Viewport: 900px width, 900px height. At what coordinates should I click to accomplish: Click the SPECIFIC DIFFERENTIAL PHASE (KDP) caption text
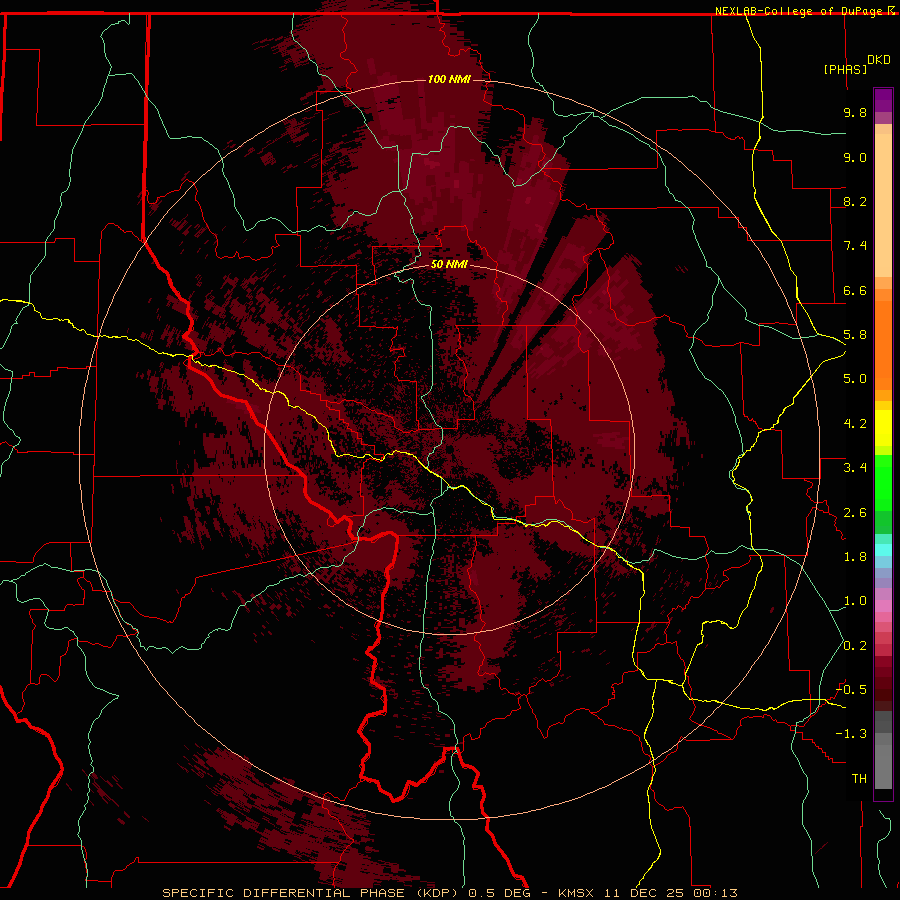pyautogui.click(x=312, y=893)
